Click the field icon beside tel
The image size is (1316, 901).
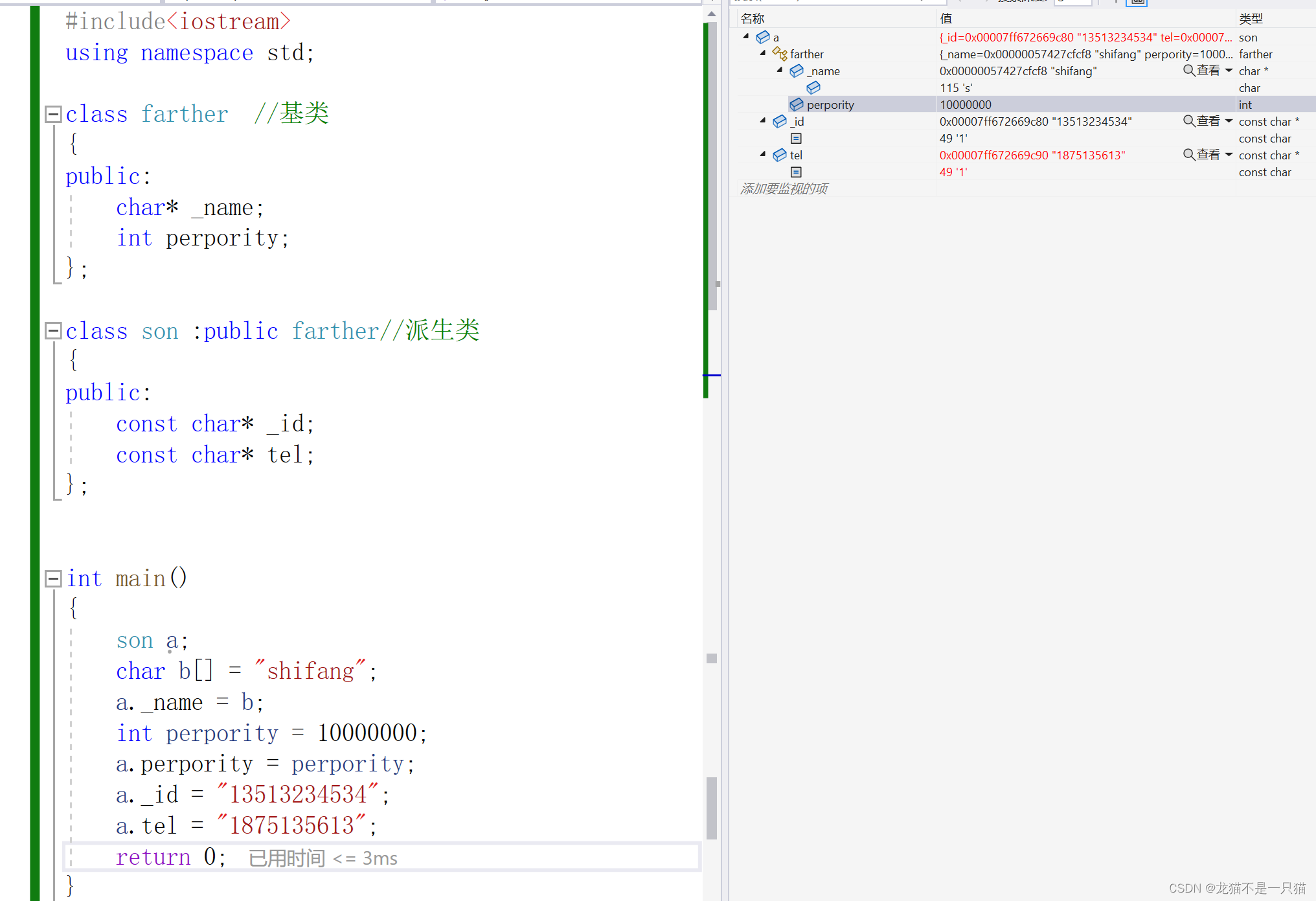780,155
